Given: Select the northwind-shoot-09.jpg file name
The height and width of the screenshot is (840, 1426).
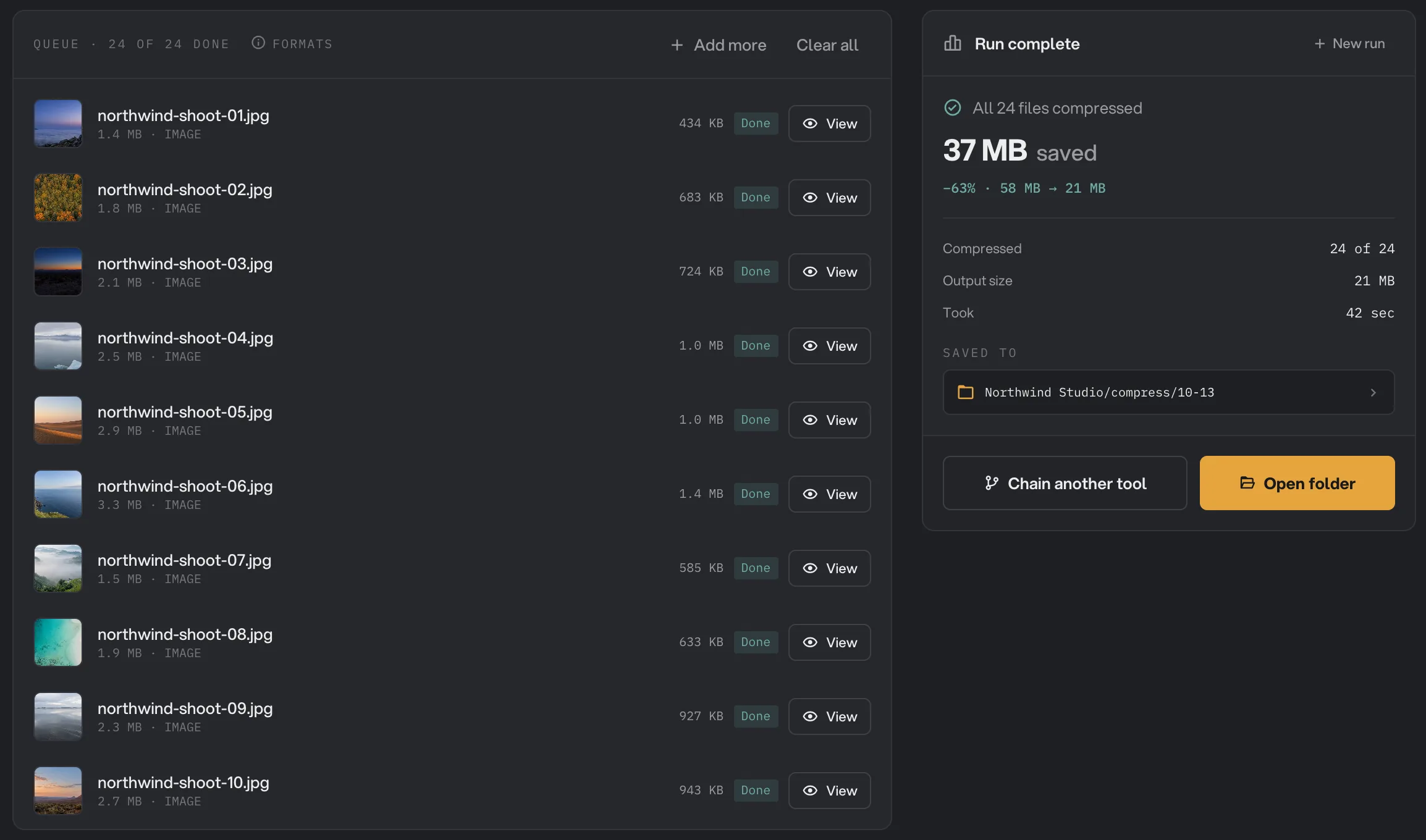Looking at the screenshot, I should [x=185, y=708].
